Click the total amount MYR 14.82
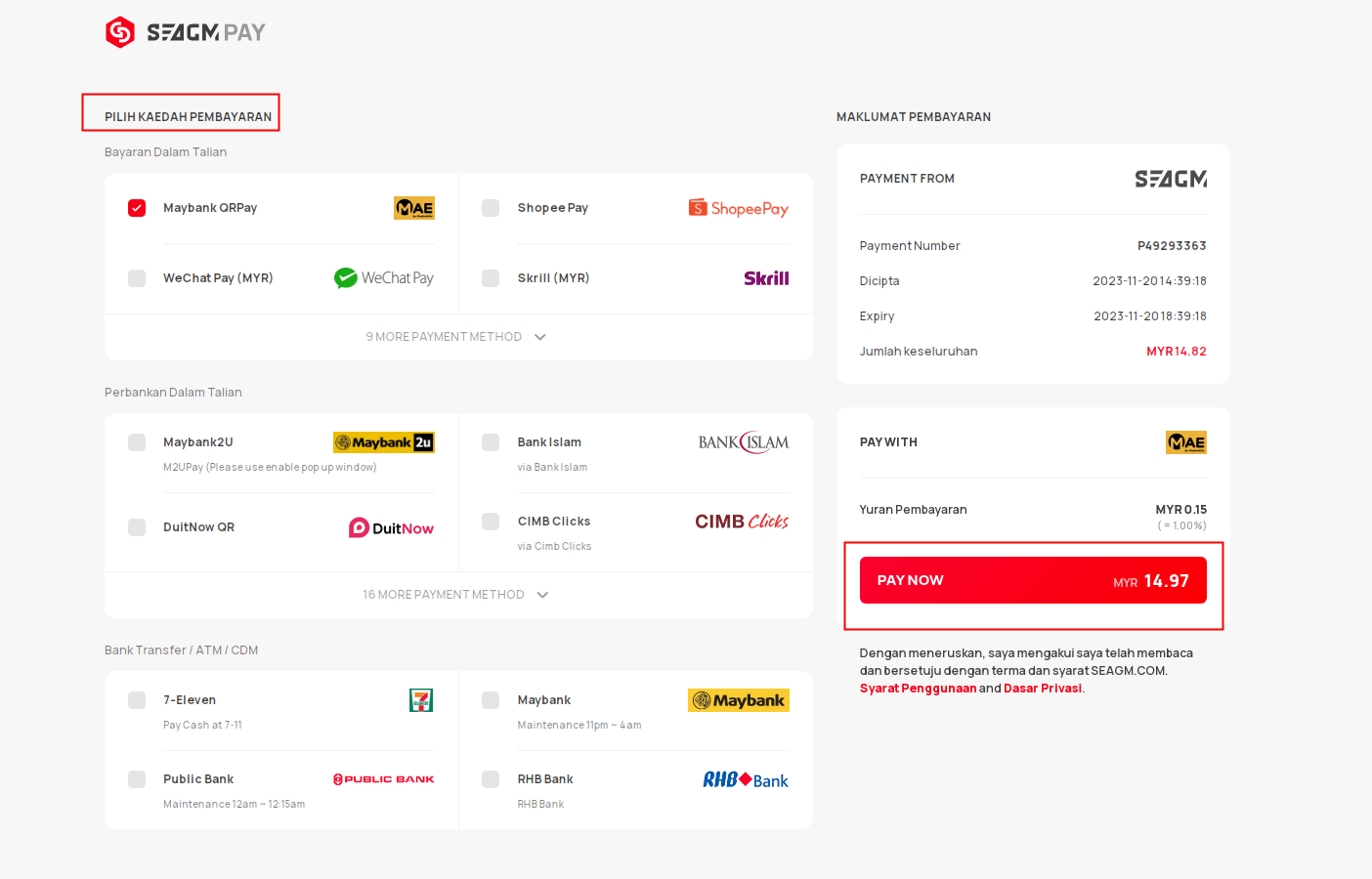The image size is (1372, 879). pyautogui.click(x=1177, y=352)
